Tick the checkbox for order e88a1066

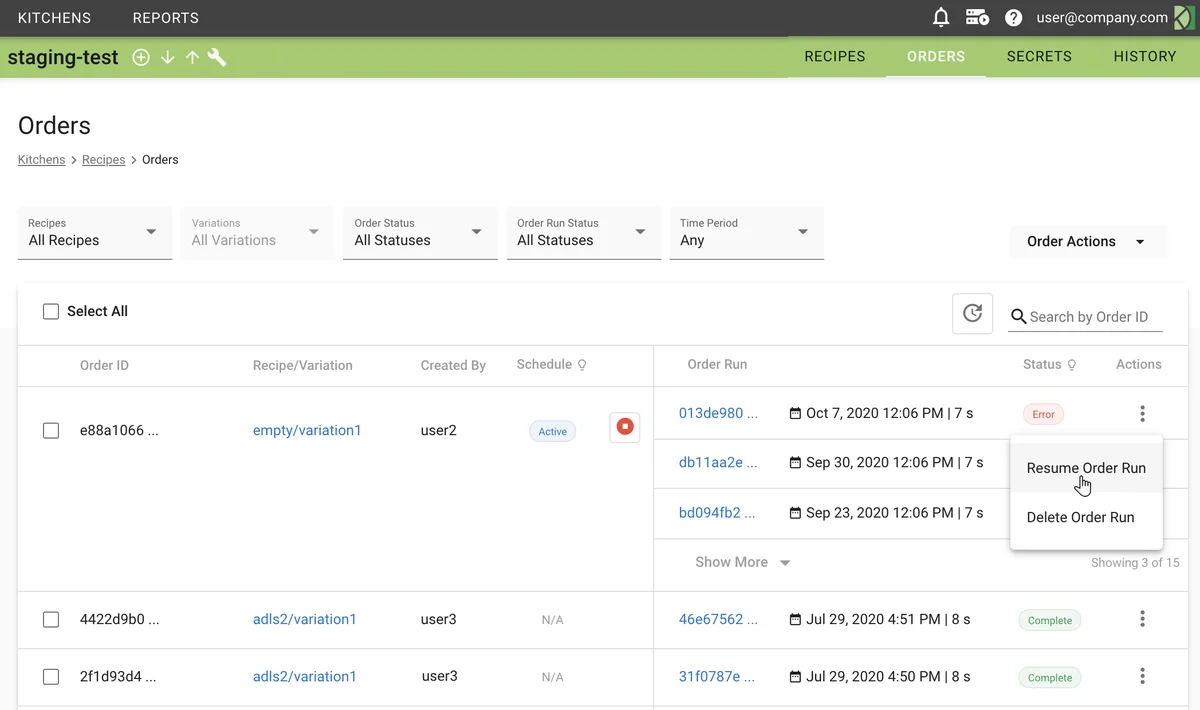coord(51,431)
